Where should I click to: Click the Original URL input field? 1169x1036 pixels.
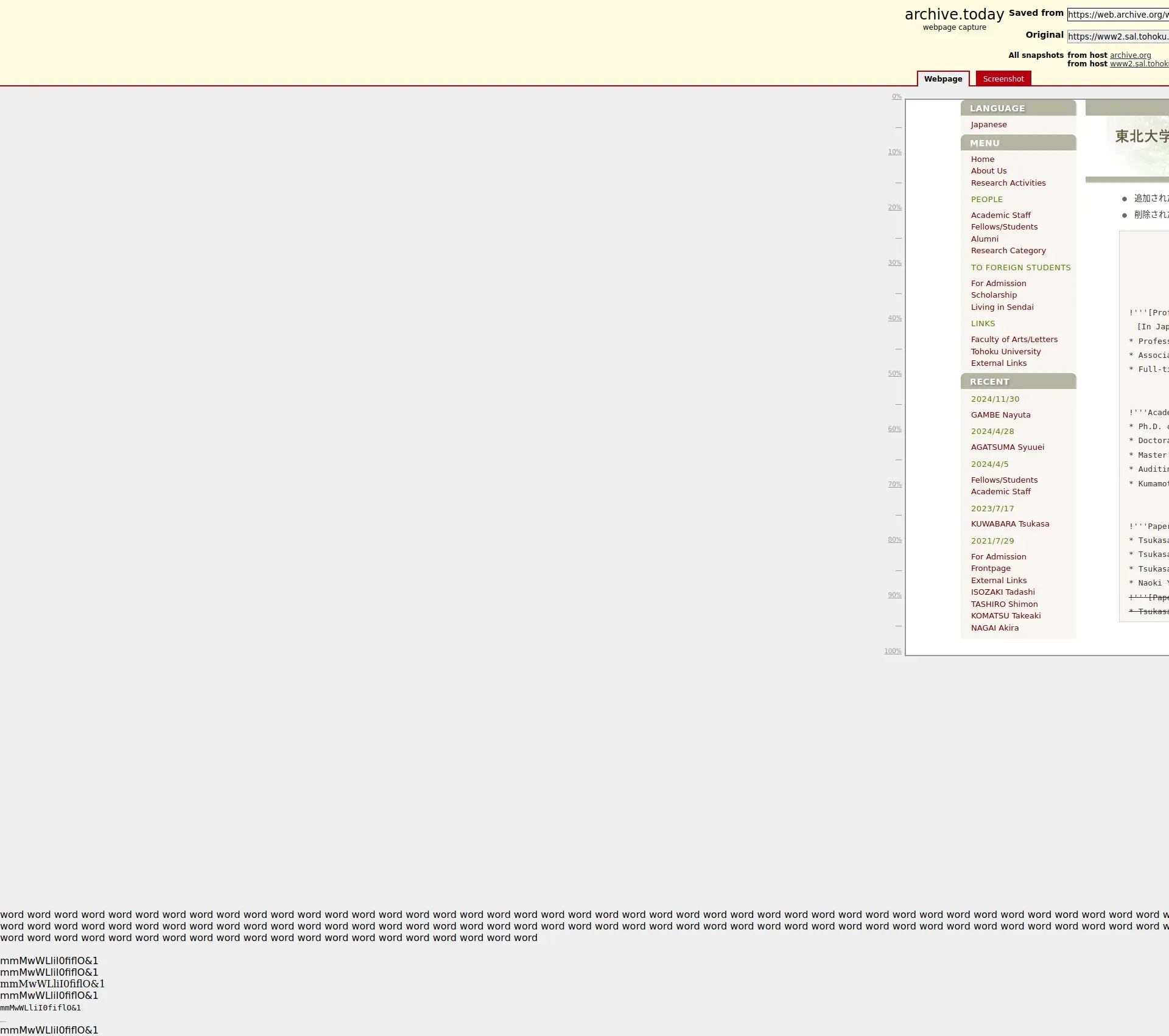pos(1117,37)
